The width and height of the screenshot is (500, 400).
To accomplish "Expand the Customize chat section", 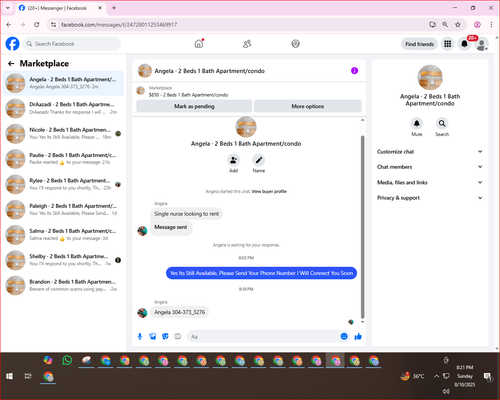I will point(430,152).
